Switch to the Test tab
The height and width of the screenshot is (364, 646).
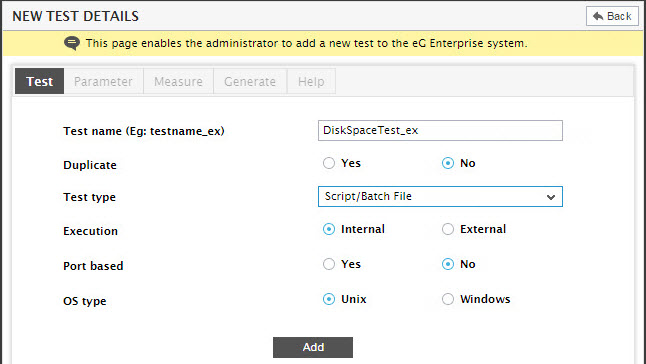(x=40, y=81)
